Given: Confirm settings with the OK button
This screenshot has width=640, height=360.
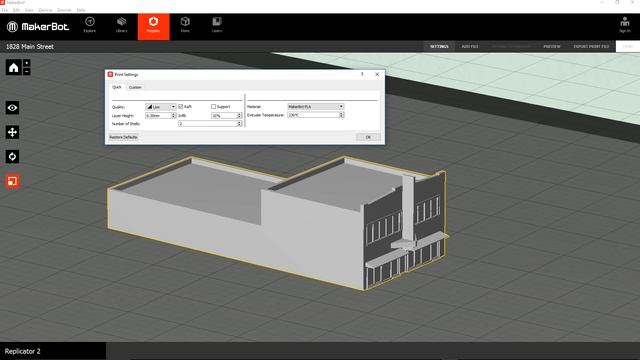Looking at the screenshot, I should (x=368, y=137).
